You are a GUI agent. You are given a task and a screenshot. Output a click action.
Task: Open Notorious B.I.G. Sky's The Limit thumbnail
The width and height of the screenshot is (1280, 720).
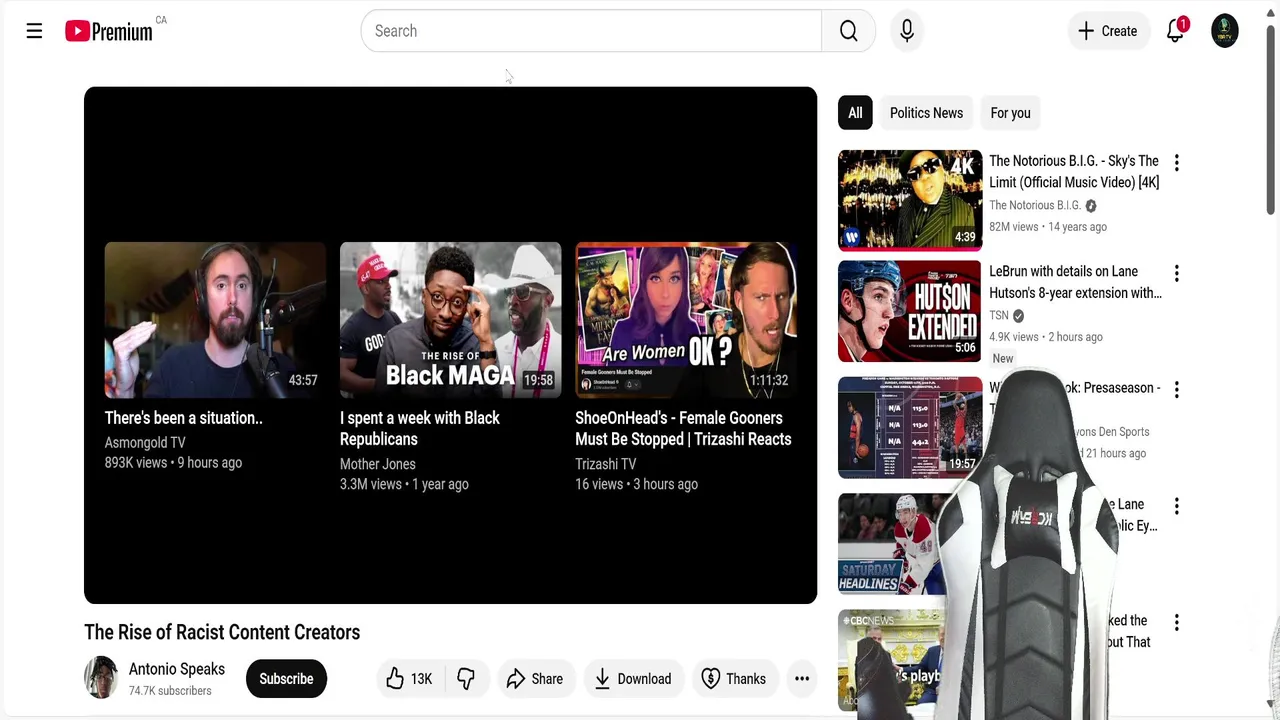(910, 199)
